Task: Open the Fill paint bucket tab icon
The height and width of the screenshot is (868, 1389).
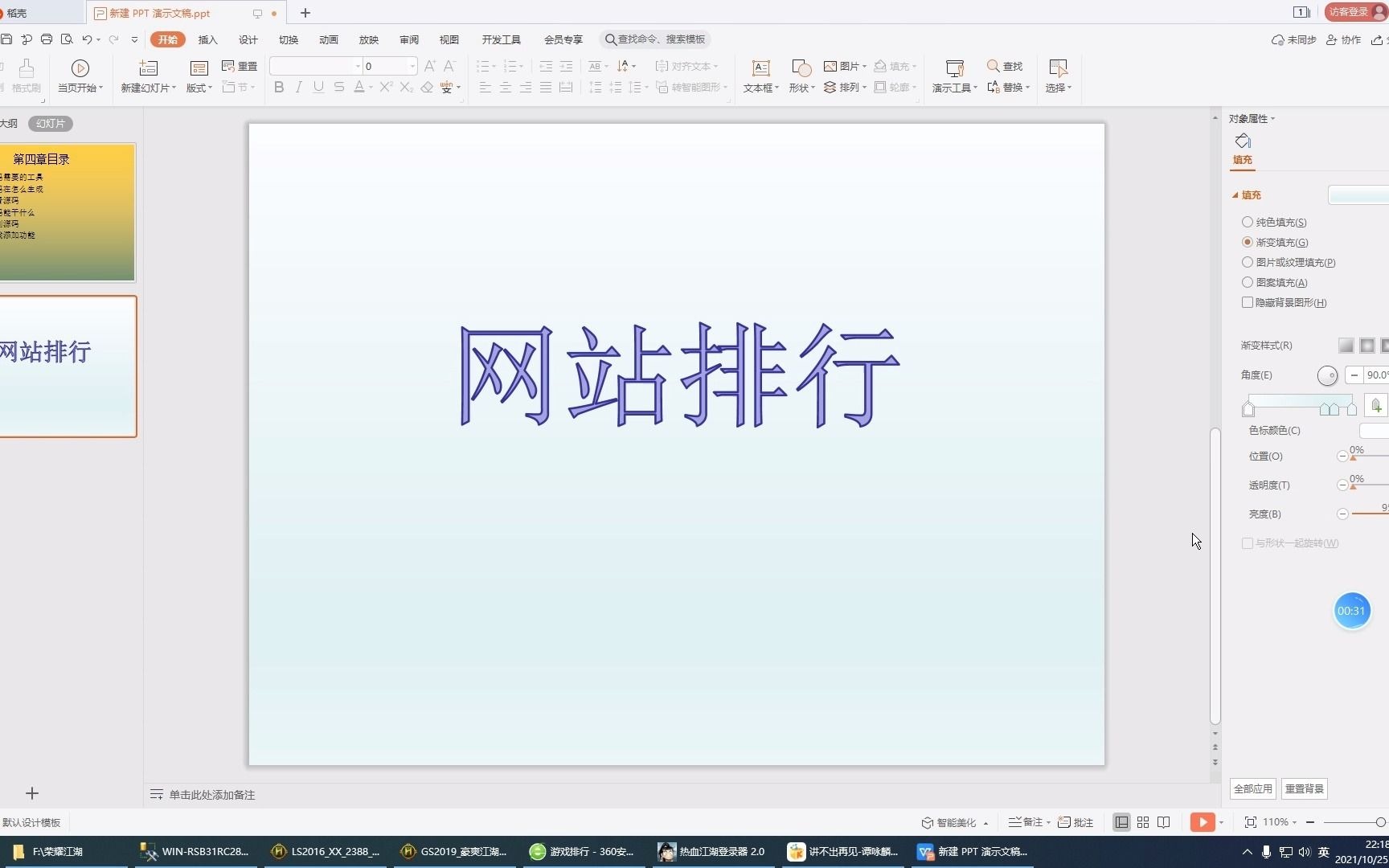Action: [x=1243, y=141]
